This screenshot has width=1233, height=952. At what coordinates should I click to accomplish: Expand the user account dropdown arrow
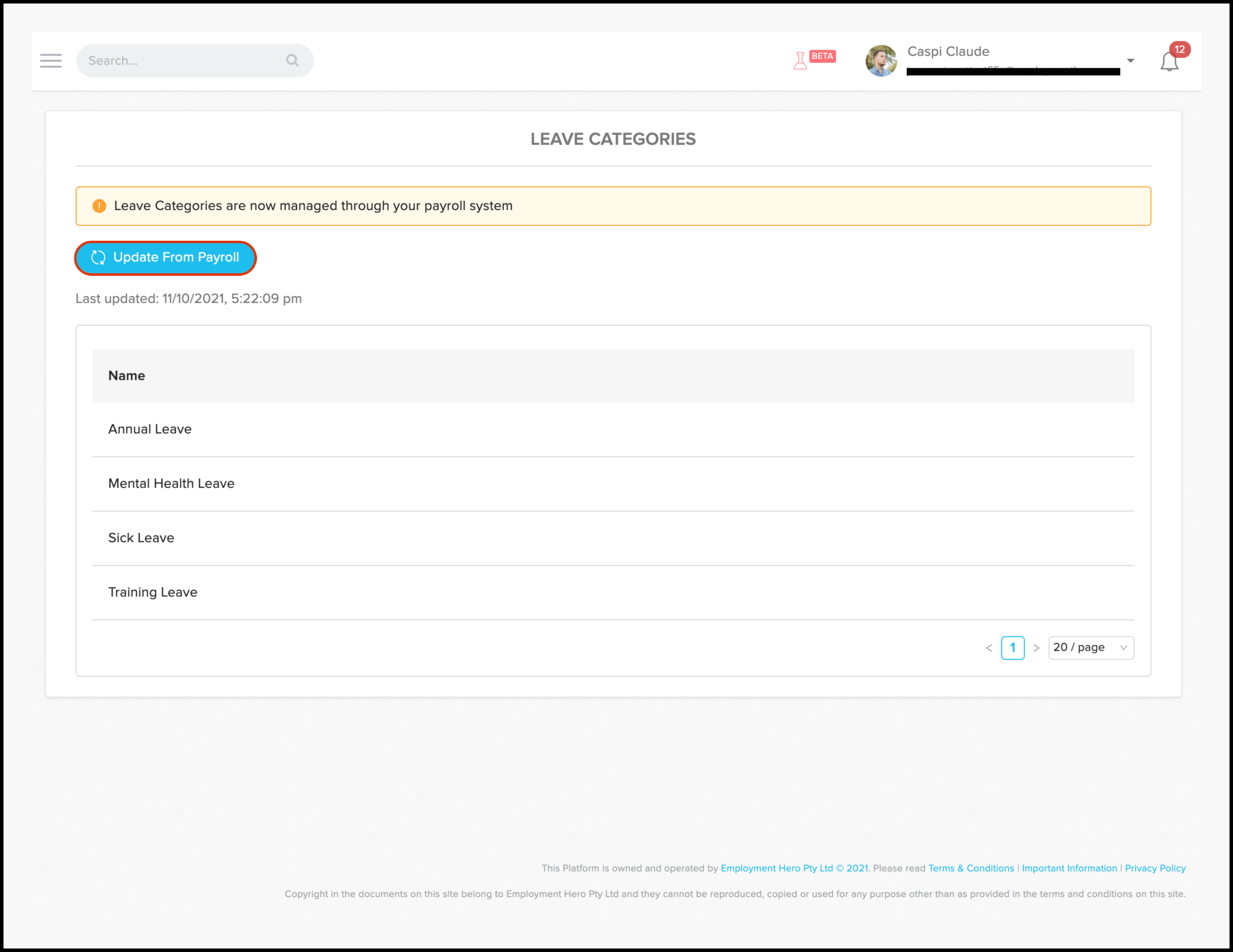[x=1130, y=61]
